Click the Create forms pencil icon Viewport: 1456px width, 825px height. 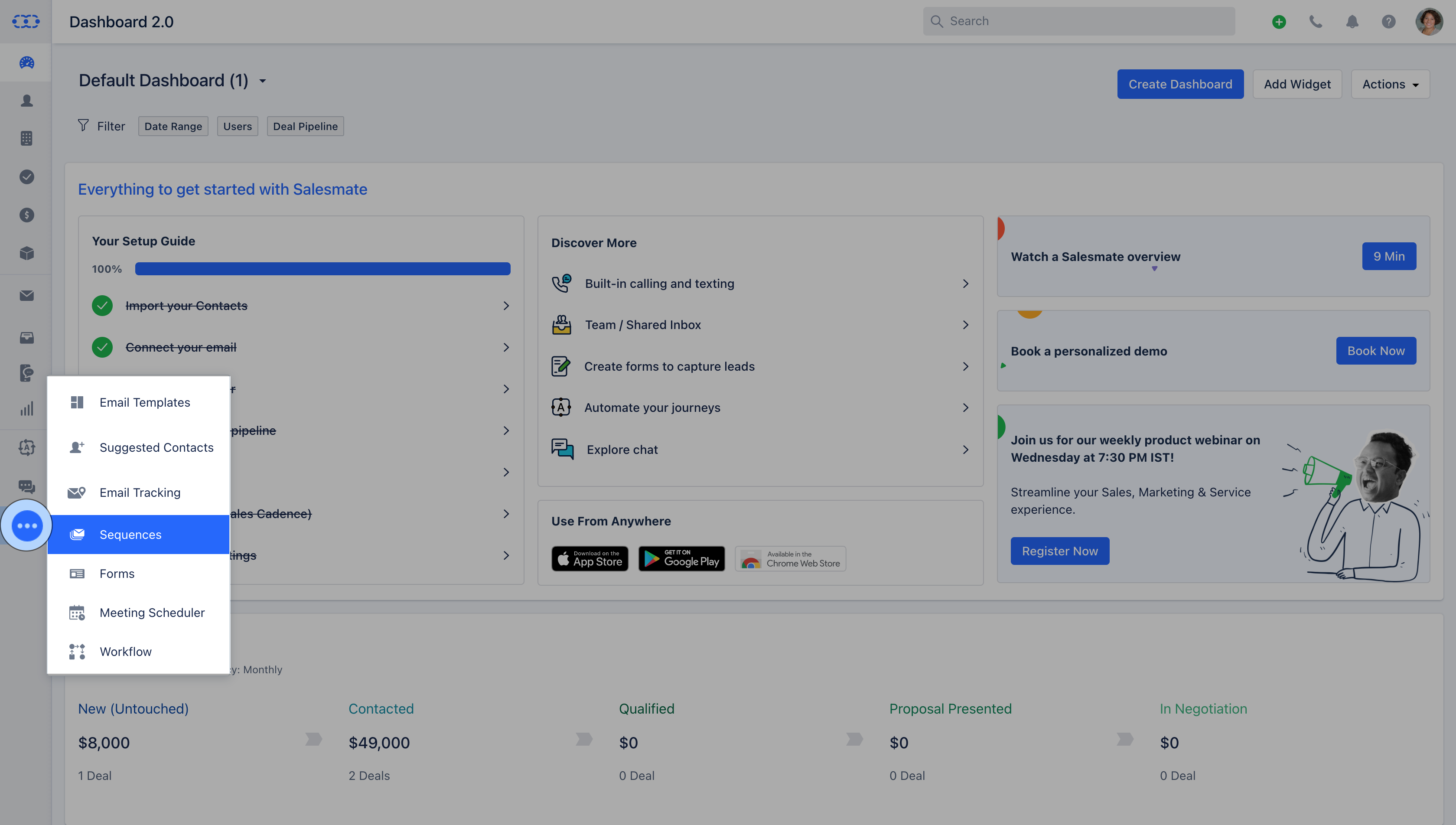click(x=561, y=366)
